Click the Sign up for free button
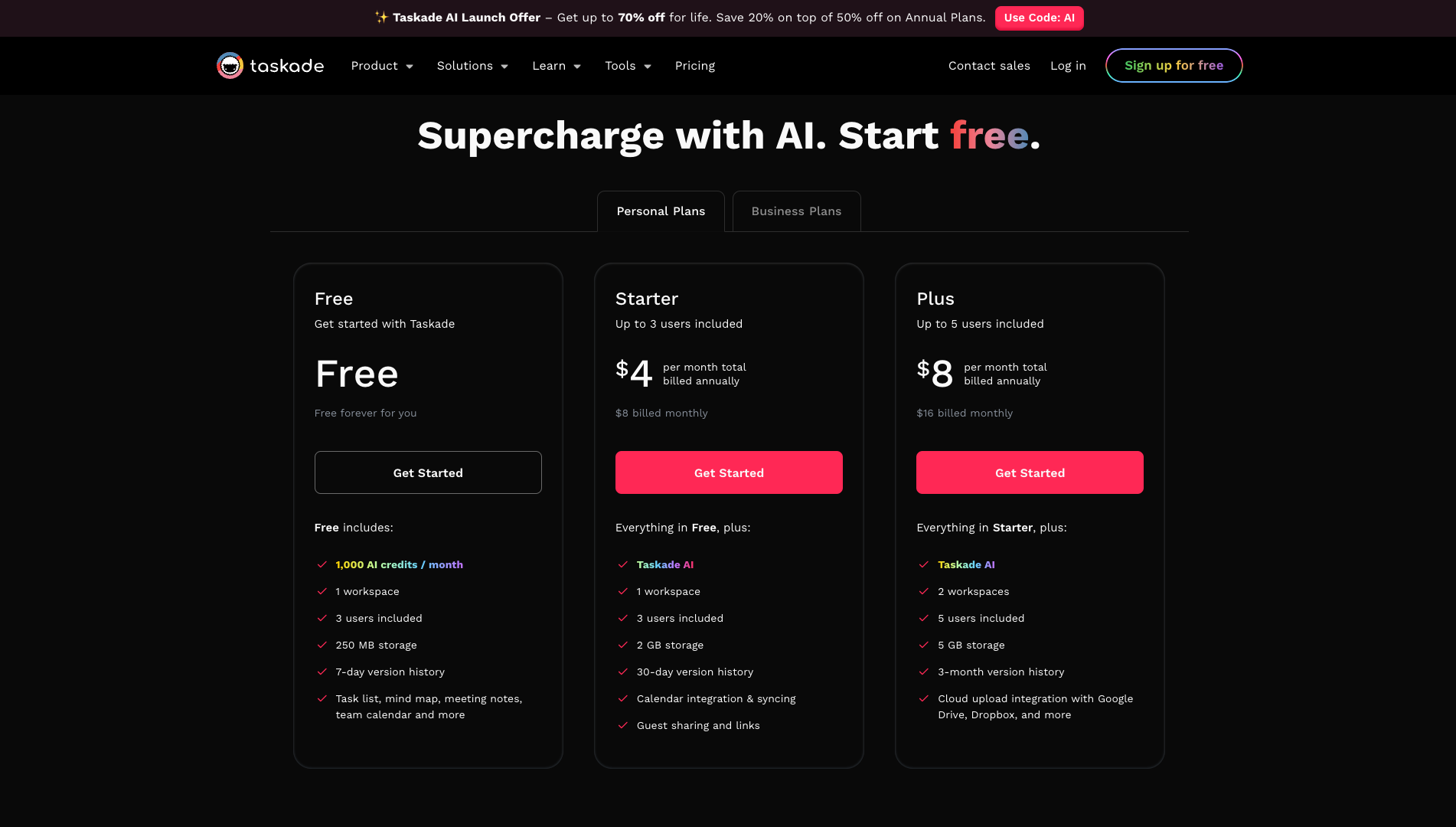The width and height of the screenshot is (1456, 827). coord(1174,66)
